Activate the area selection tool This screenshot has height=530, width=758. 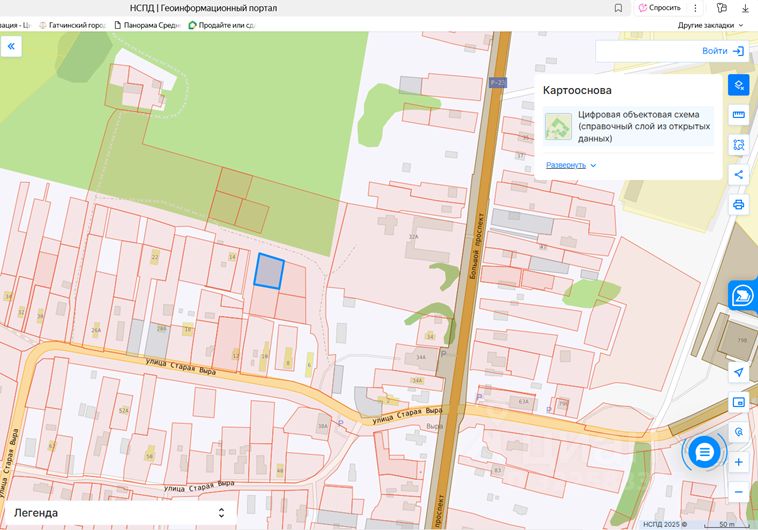(x=738, y=145)
